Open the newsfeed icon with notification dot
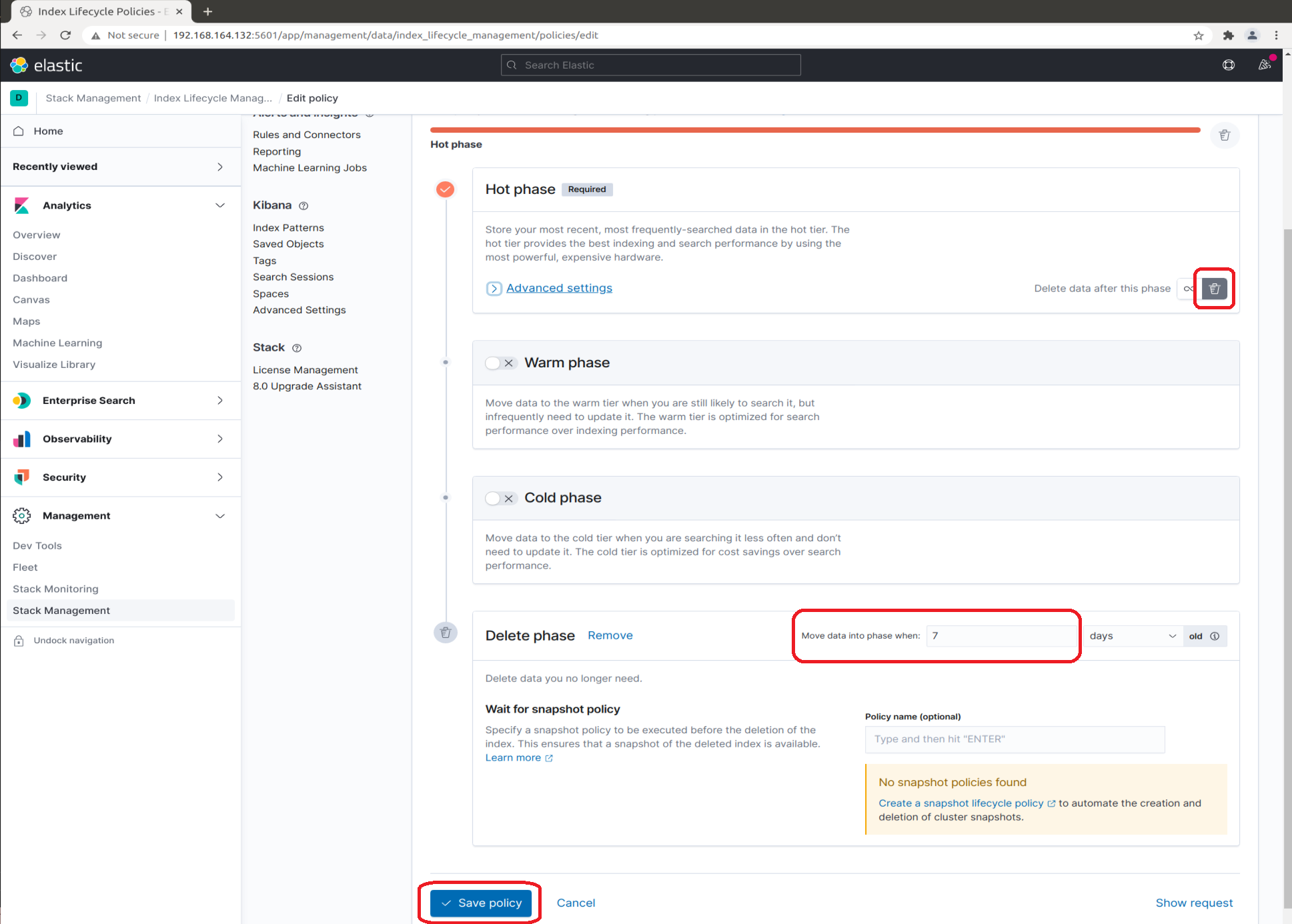This screenshot has height=924, width=1292. (1264, 65)
